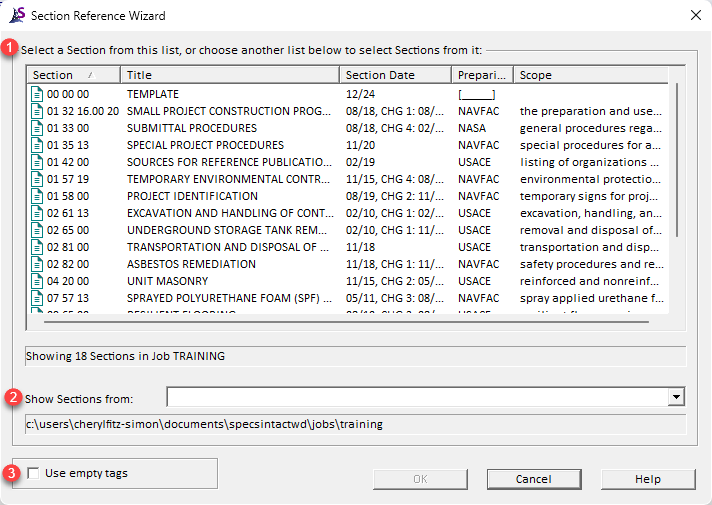Select the PROJECT IDENTIFICATION title
Screen dimensions: 712x505
pos(192,196)
